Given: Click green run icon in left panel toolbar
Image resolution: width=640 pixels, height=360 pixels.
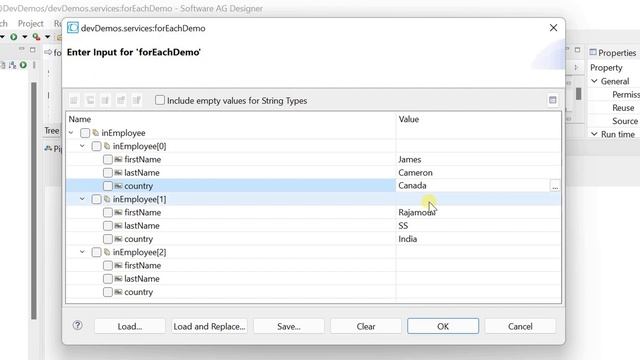Looking at the screenshot, I should tap(23, 65).
